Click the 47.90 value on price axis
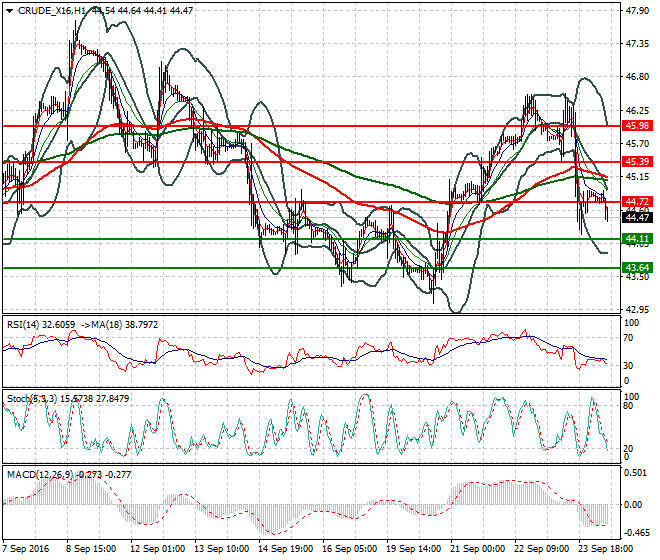Image resolution: width=660 pixels, height=560 pixels. click(x=636, y=12)
